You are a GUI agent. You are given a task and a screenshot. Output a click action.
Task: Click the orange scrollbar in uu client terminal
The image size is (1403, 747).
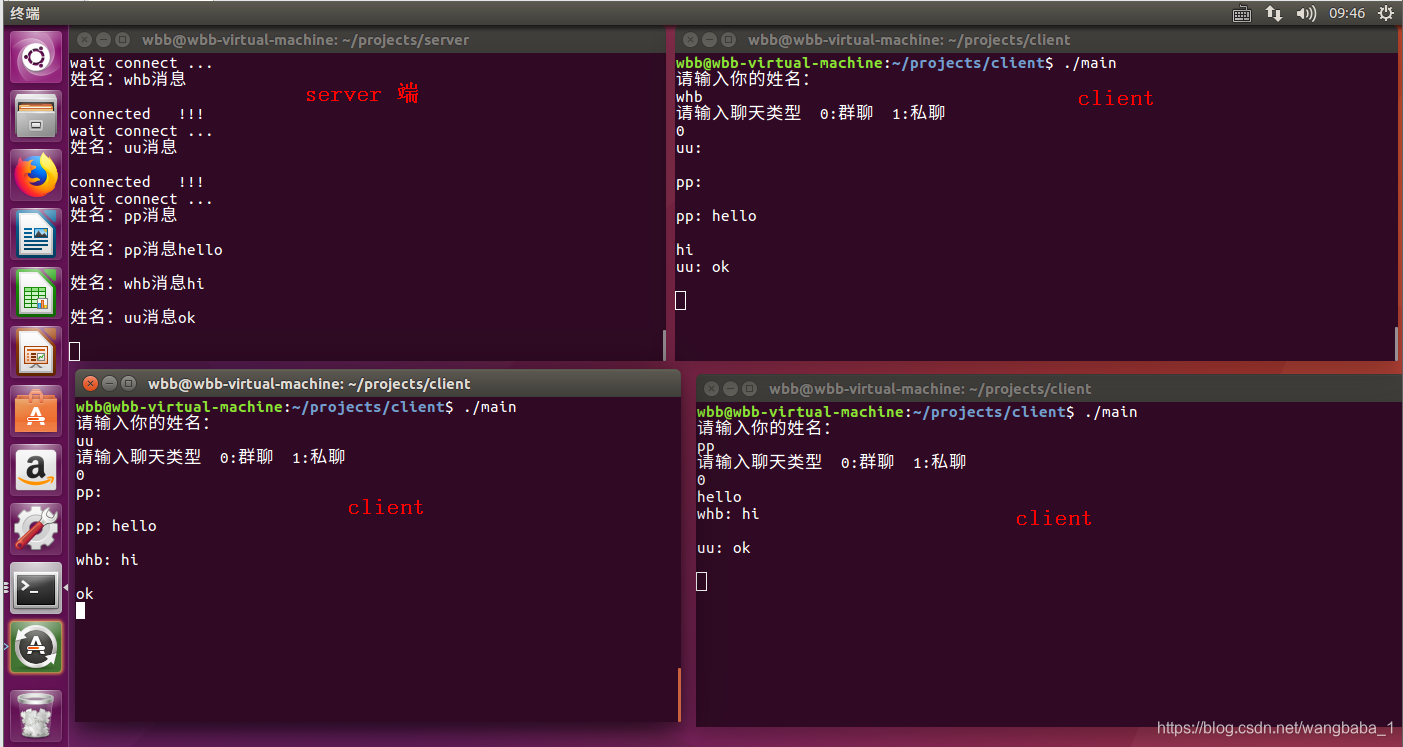click(679, 694)
